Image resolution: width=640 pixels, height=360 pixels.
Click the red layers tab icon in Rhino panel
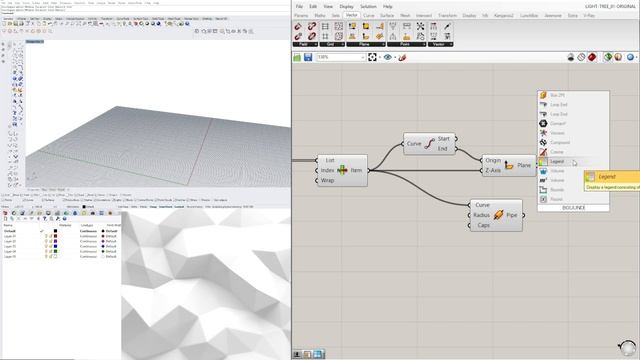tap(5, 213)
